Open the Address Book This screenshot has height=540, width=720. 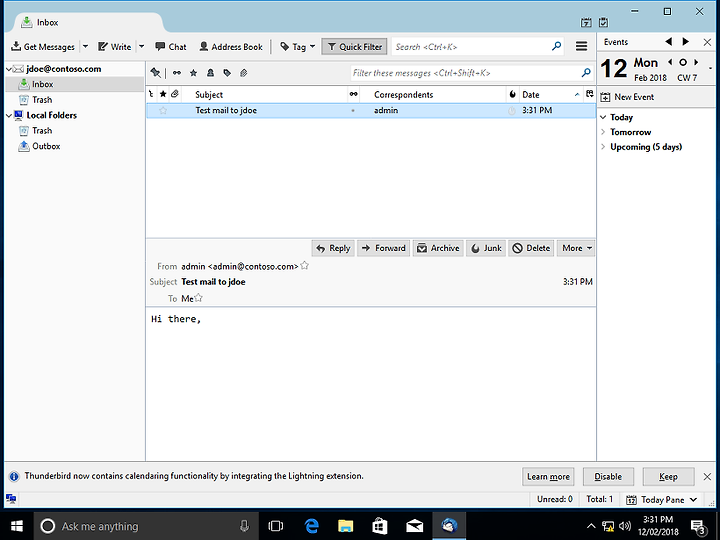[x=231, y=46]
